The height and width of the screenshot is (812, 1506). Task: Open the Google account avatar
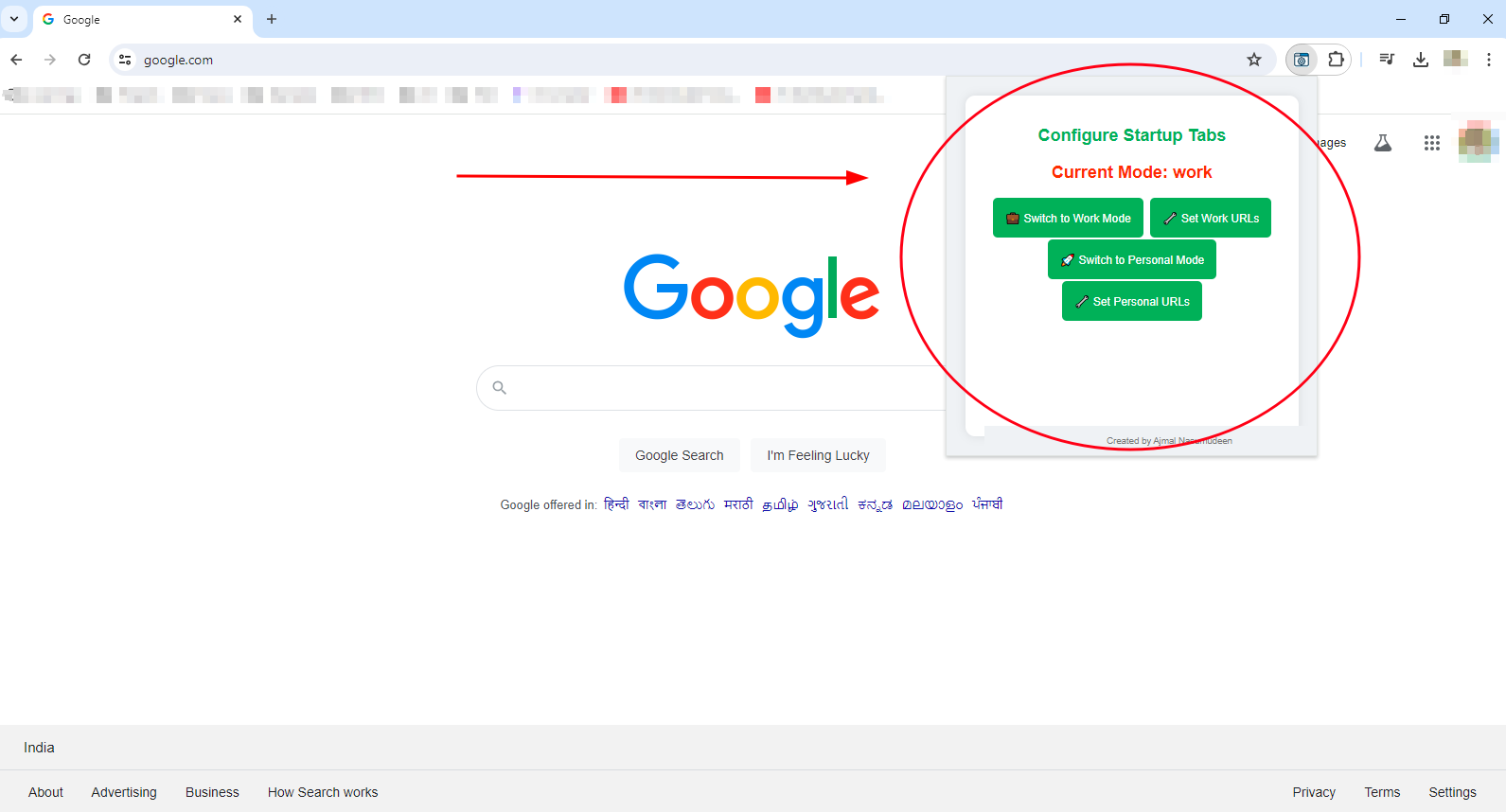point(1479,142)
